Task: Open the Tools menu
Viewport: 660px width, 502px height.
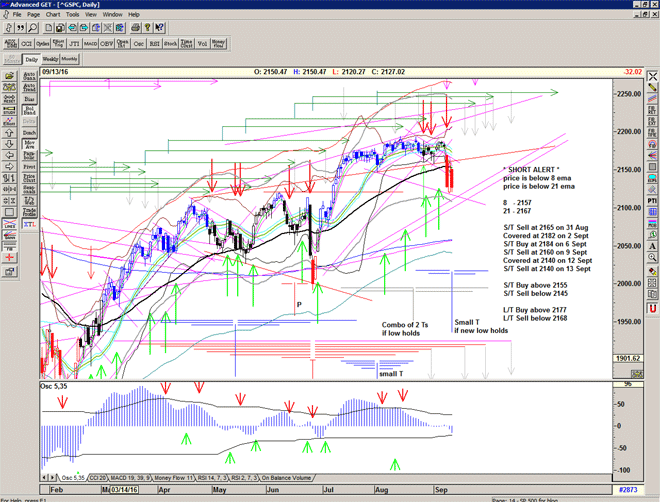Action: [x=73, y=15]
